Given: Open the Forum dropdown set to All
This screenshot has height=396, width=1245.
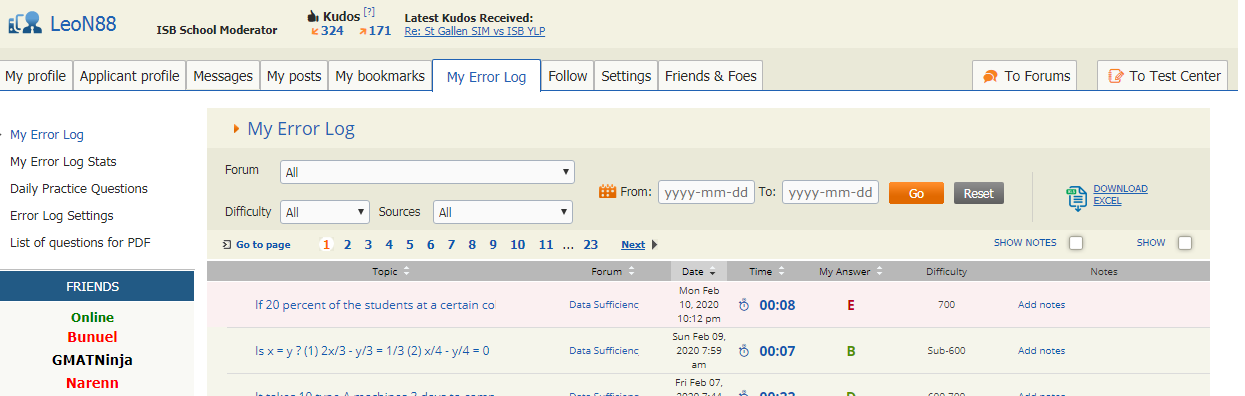Looking at the screenshot, I should [x=427, y=172].
